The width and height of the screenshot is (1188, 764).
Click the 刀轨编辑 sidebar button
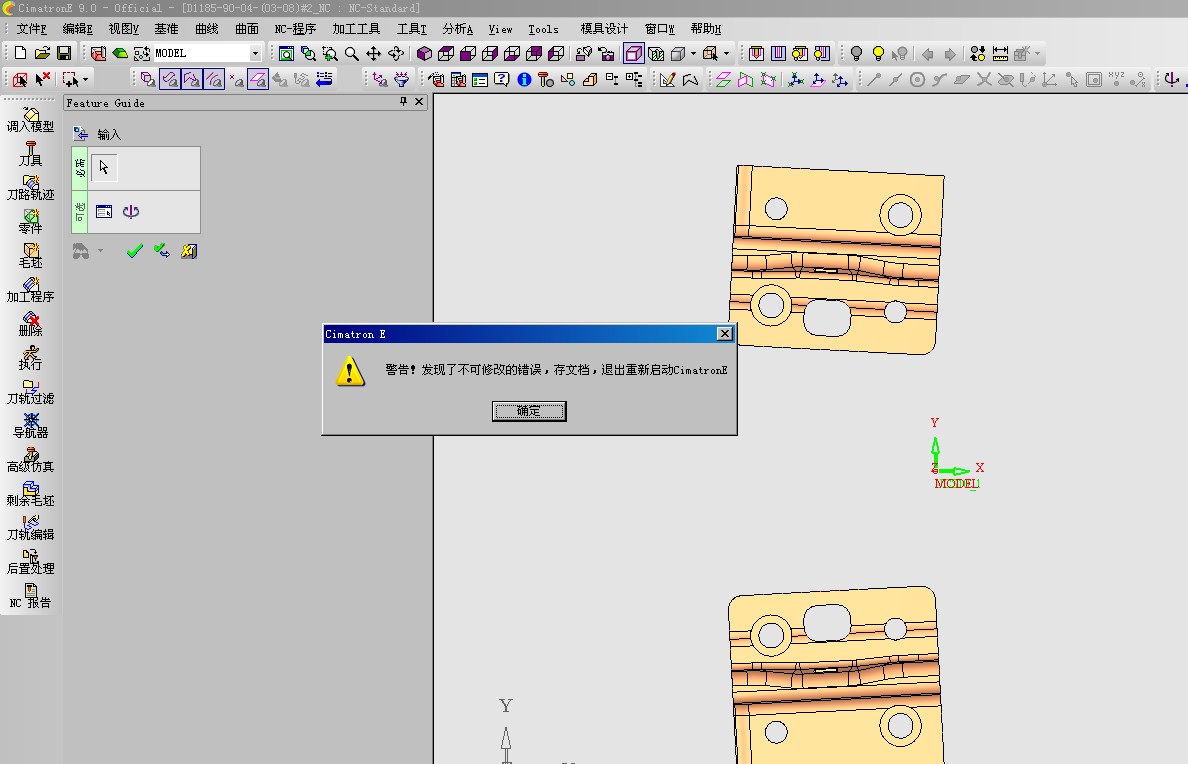pos(30,528)
